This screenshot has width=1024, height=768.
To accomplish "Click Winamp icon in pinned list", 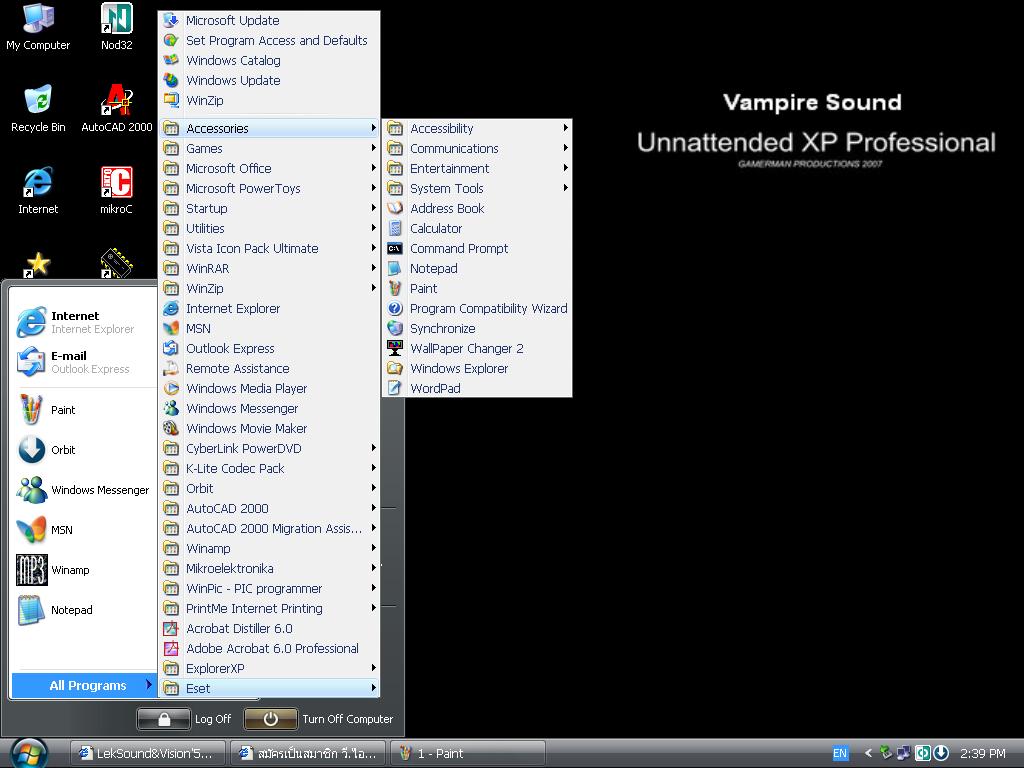I will click(31, 570).
